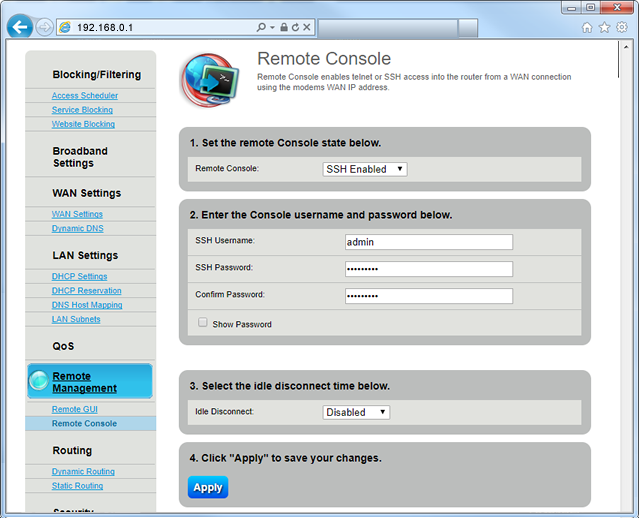This screenshot has width=639, height=518.
Task: Open the Favorites star icon
Action: point(604,27)
